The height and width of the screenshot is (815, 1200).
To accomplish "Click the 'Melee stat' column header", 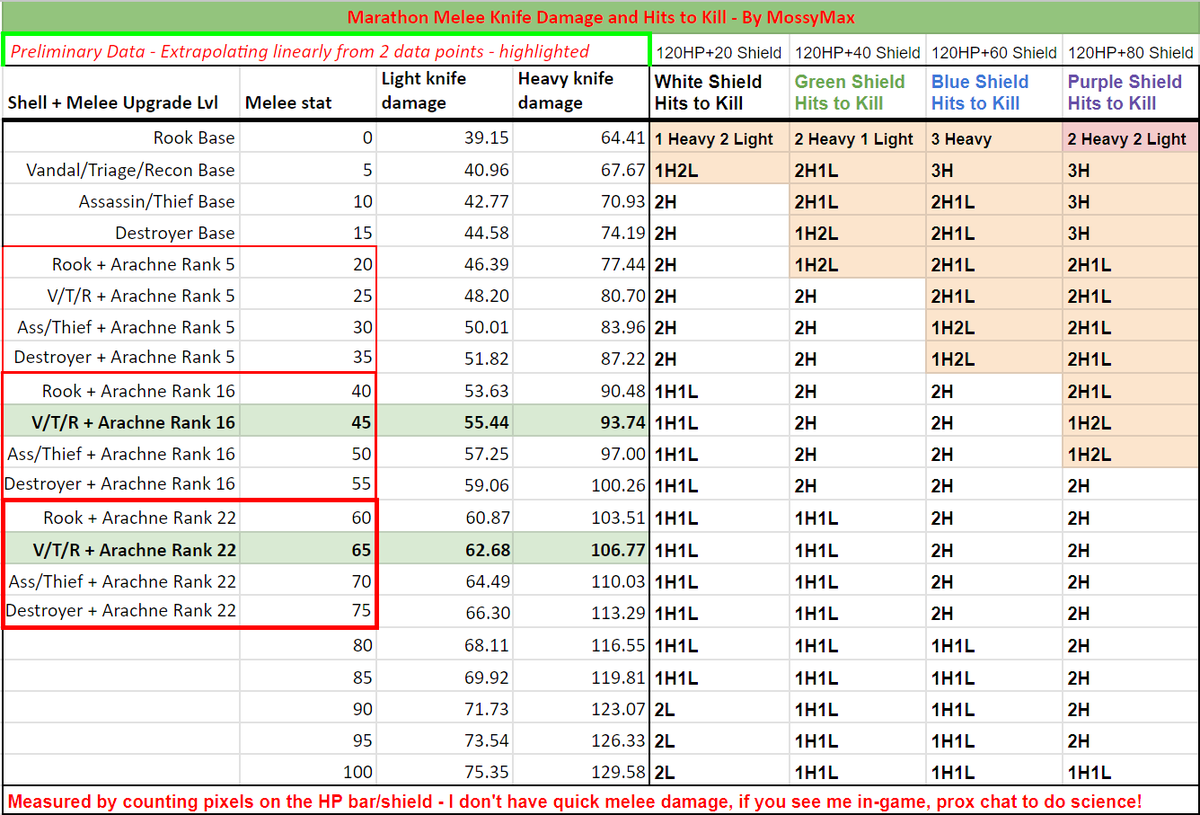I will 309,93.
